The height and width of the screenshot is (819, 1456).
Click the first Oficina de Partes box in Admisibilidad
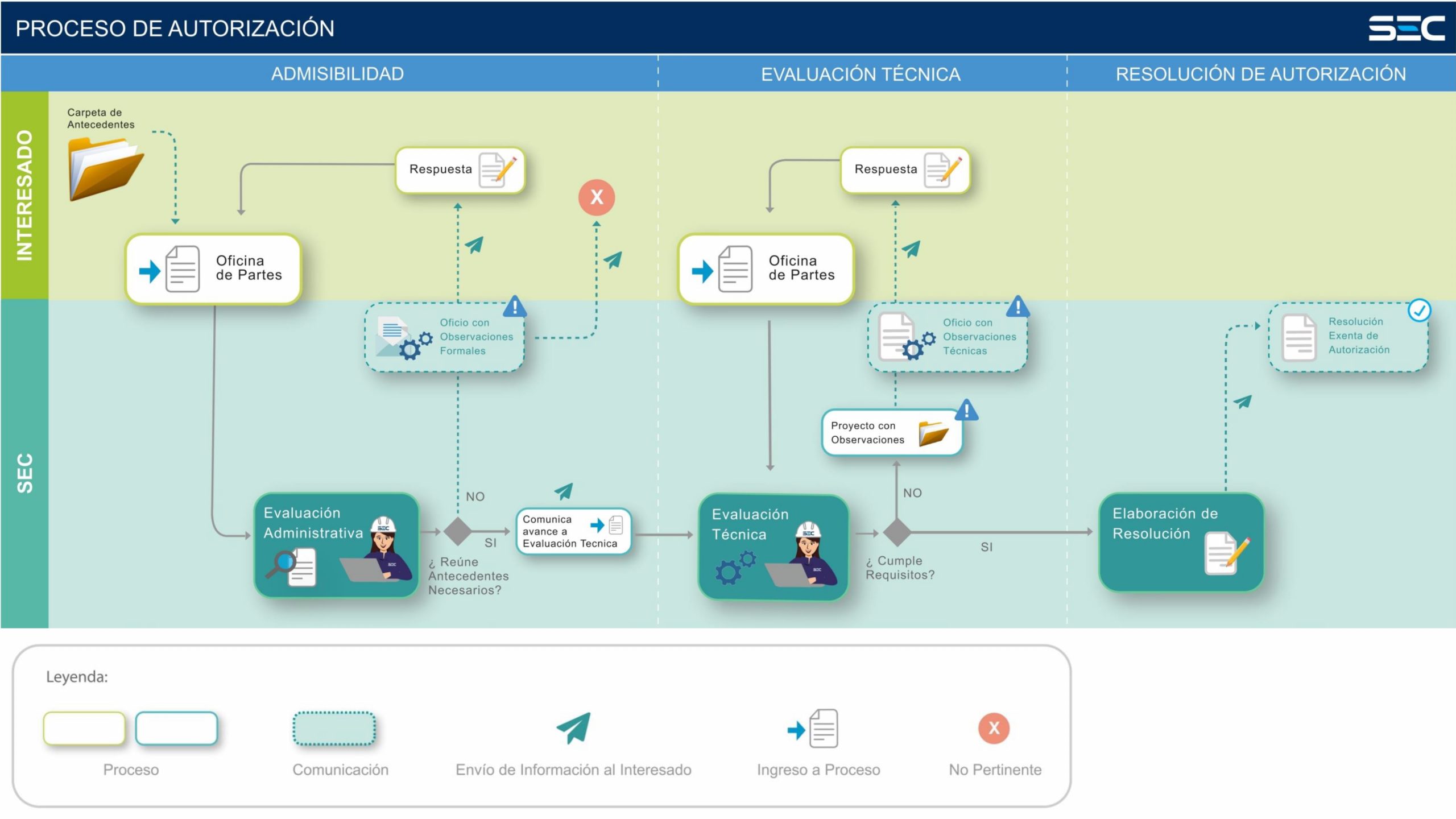click(x=213, y=269)
